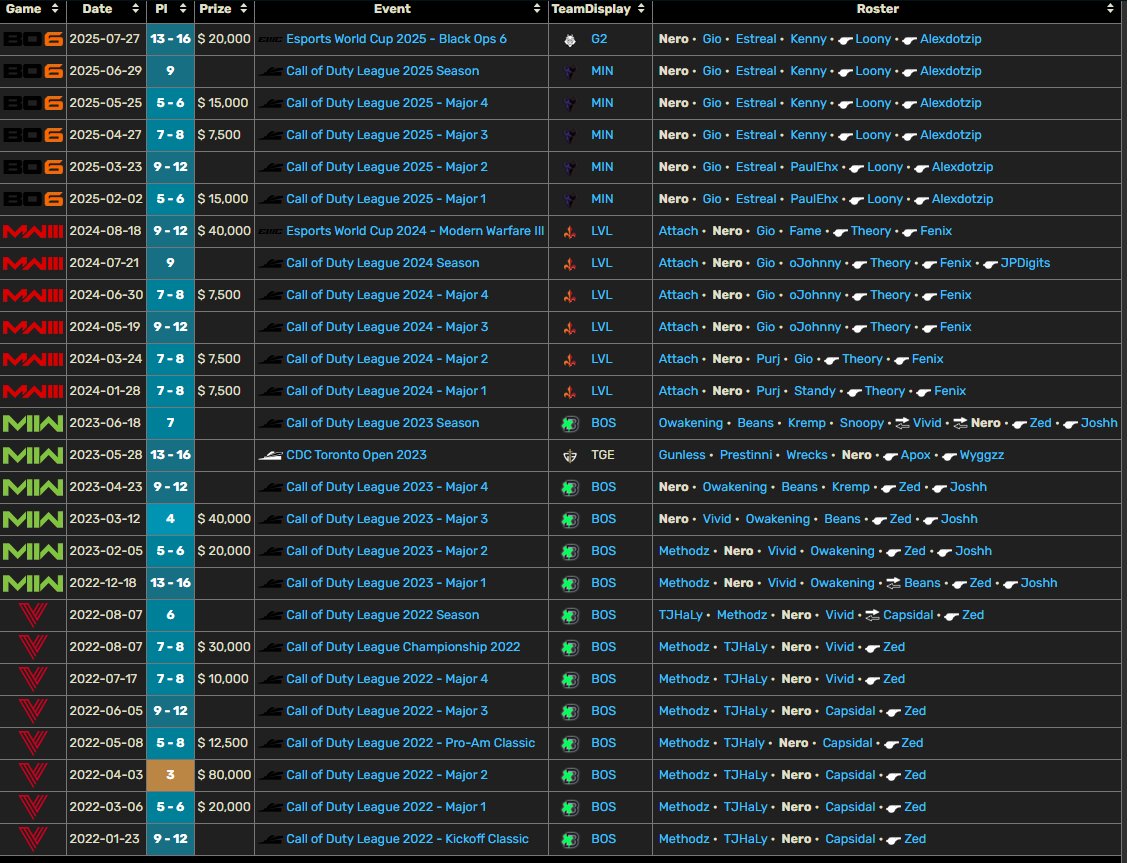
Task: Click the swap icon before Capsidal in the 2022 Season row
Action: pyautogui.click(x=873, y=615)
